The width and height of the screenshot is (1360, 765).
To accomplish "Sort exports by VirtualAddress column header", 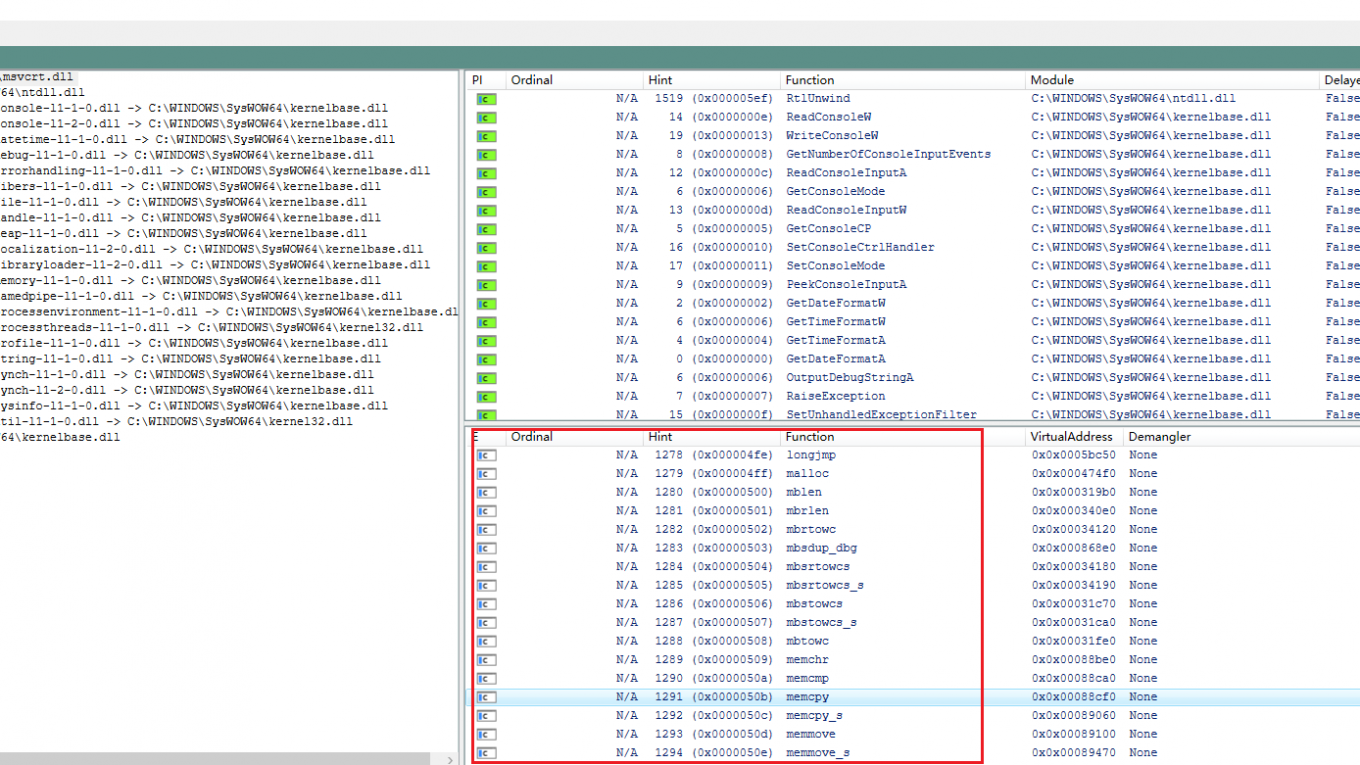I will [1072, 437].
